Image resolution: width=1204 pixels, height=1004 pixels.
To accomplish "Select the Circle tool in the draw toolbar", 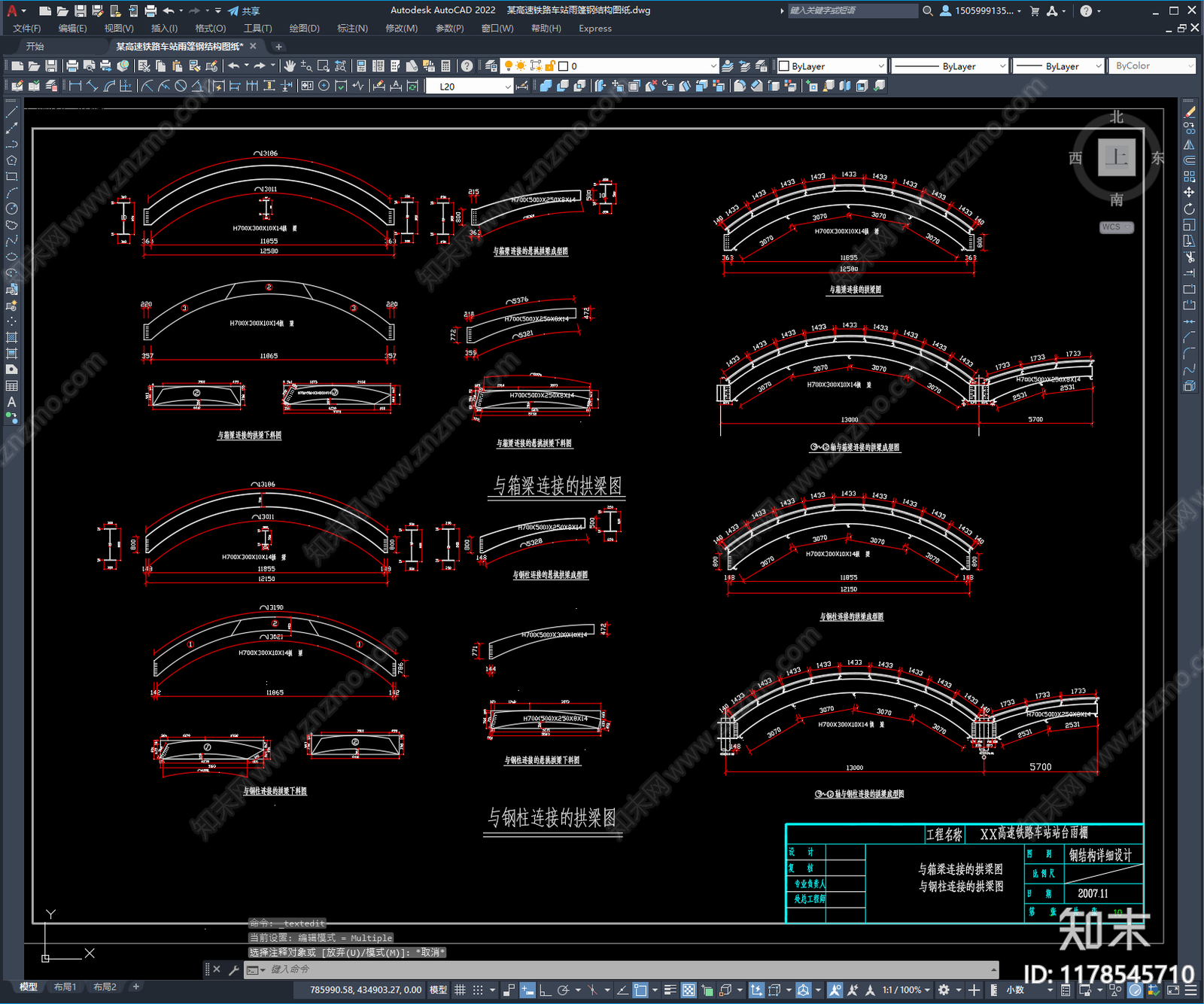I will pos(11,208).
